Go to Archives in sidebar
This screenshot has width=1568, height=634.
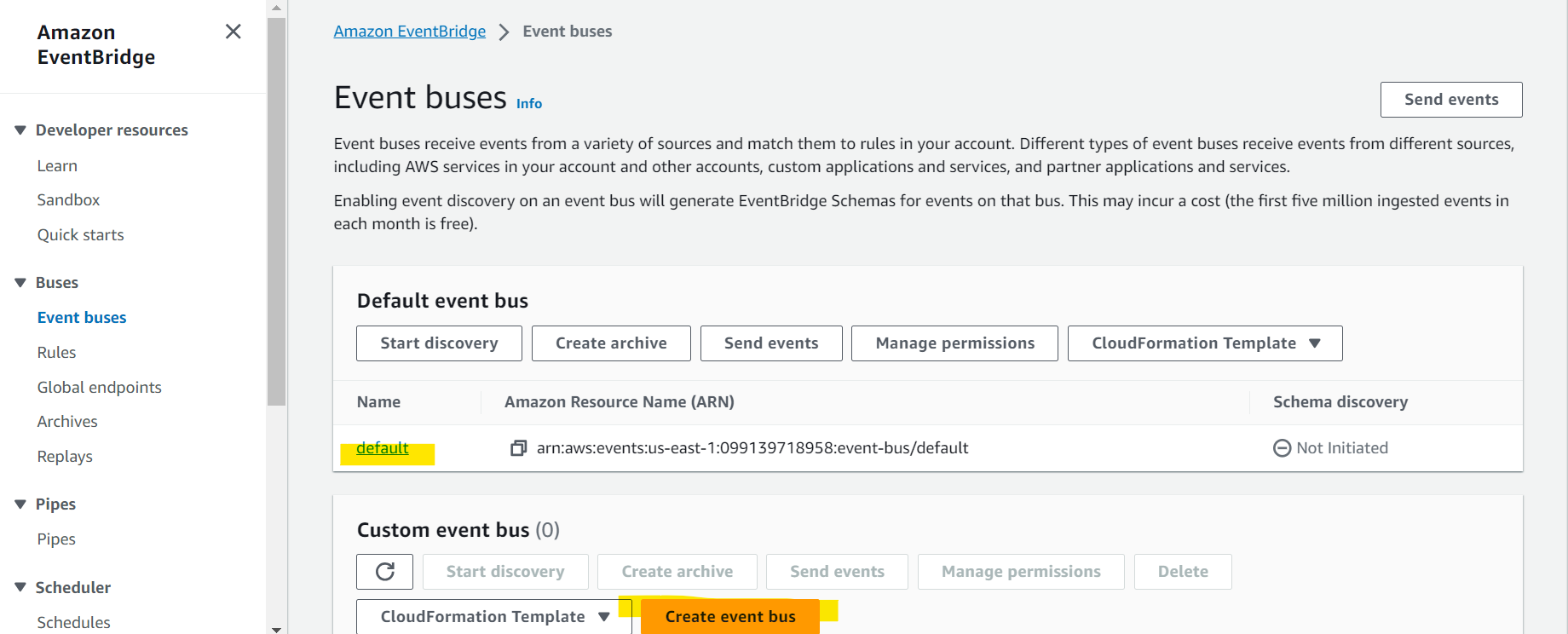pyautogui.click(x=67, y=422)
